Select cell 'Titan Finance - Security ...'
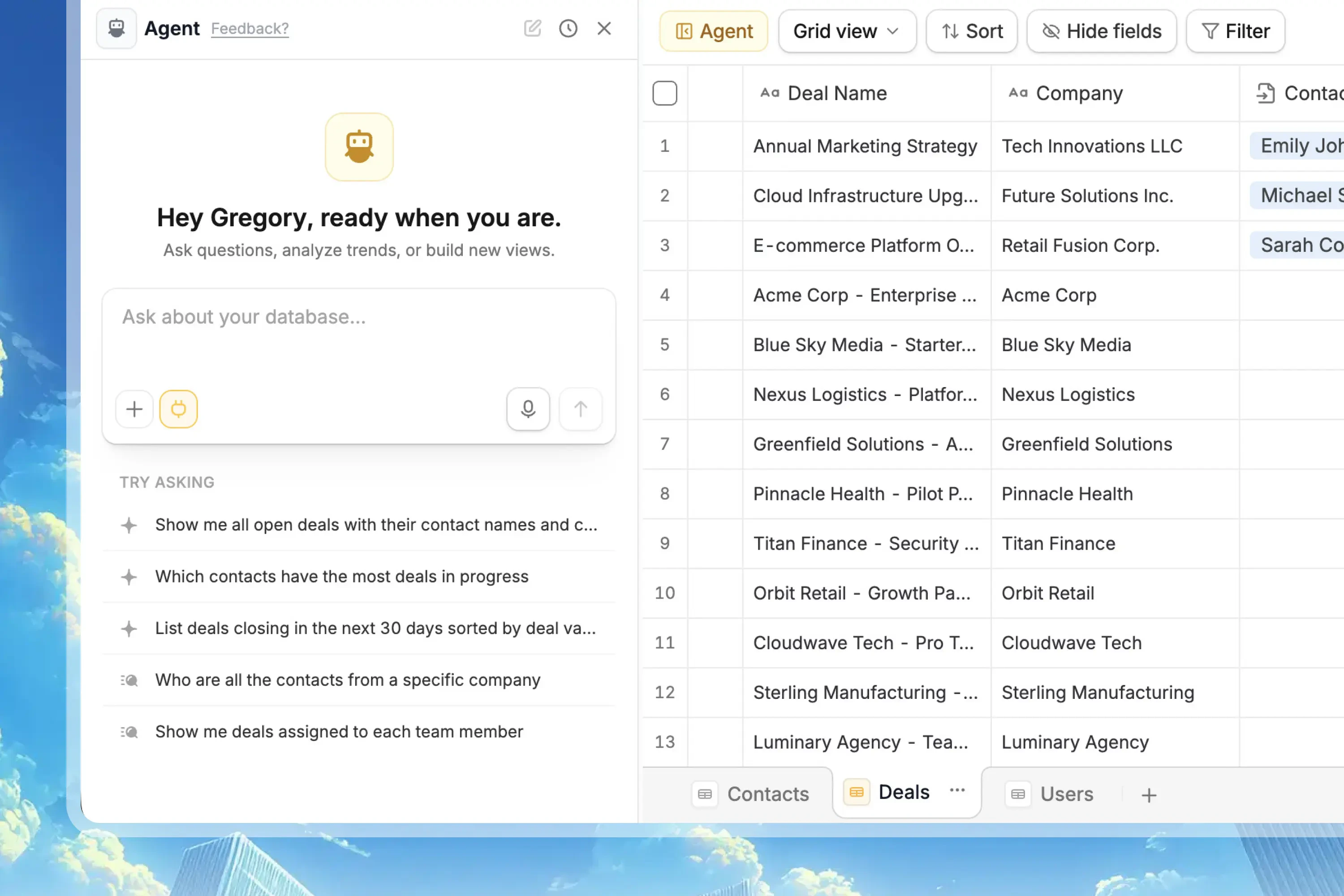This screenshot has height=896, width=1344. point(866,544)
